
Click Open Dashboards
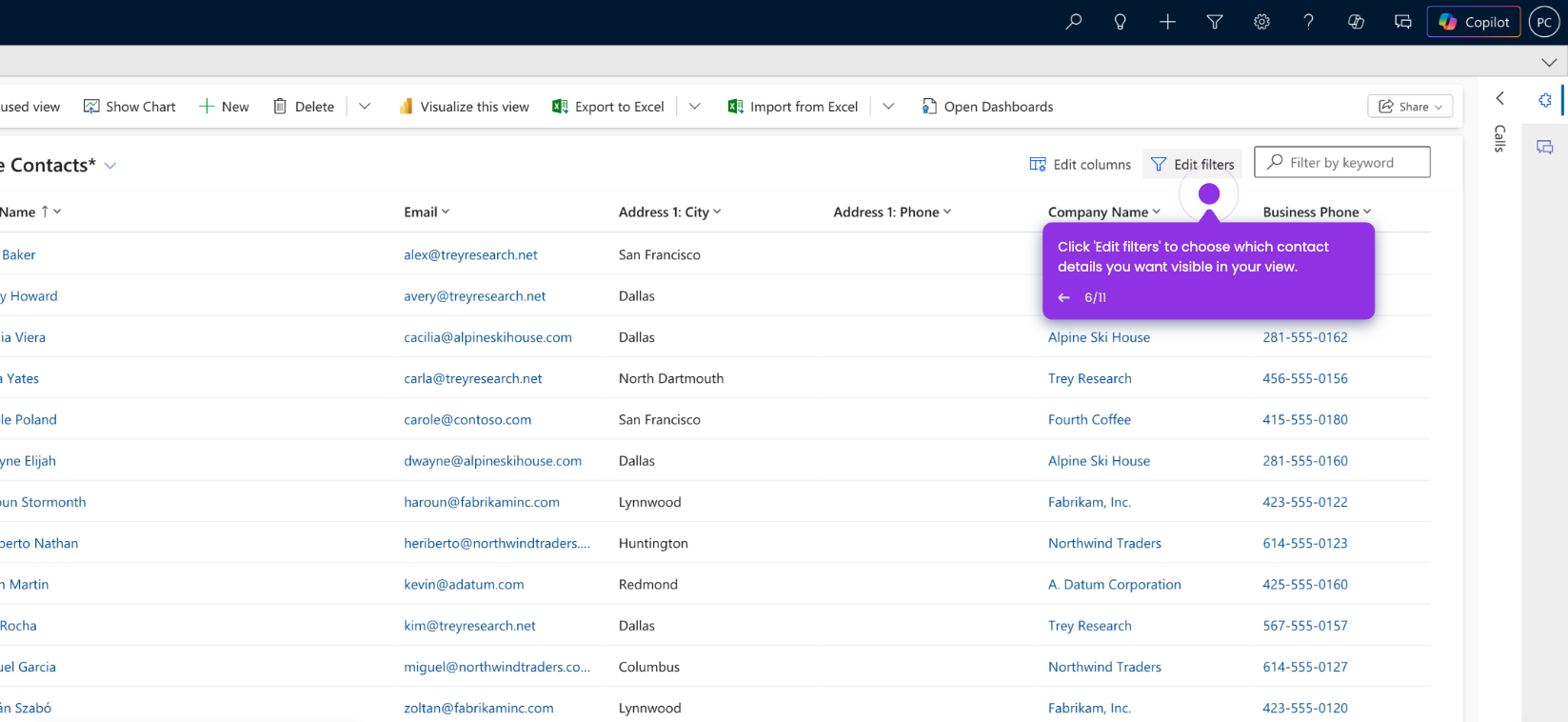[x=987, y=107]
